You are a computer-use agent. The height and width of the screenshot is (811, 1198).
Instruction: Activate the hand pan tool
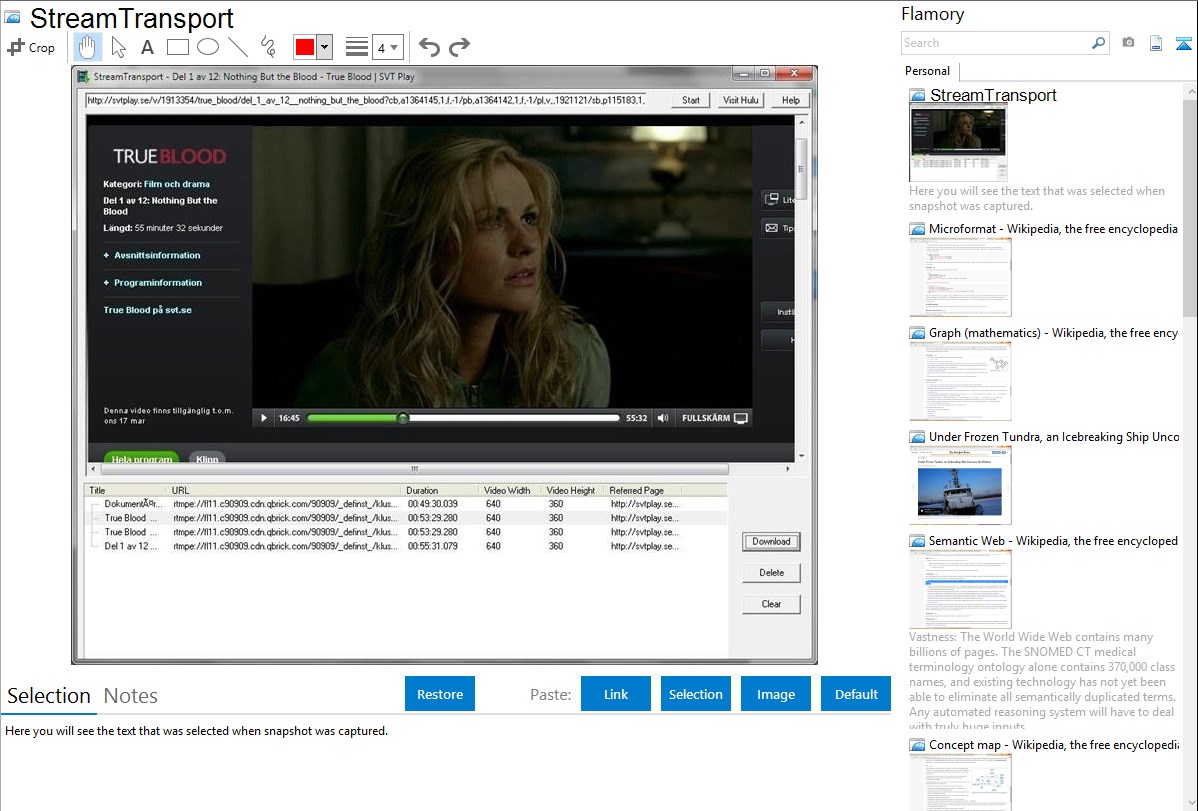88,47
